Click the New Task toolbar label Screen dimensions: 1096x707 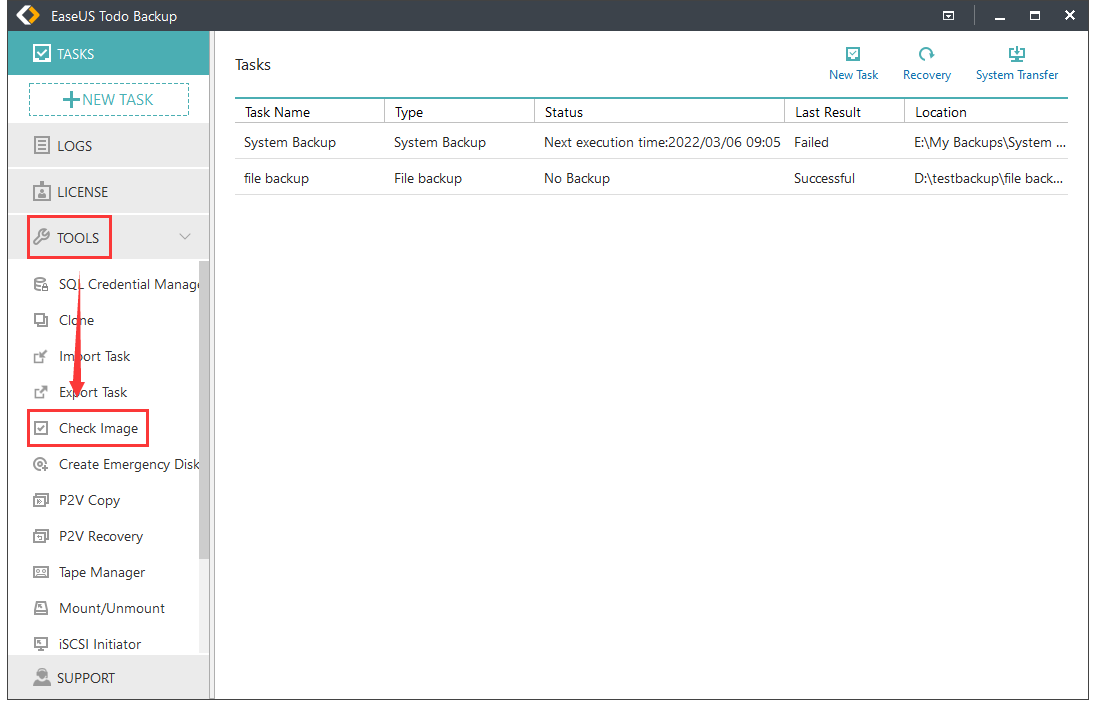coord(853,75)
